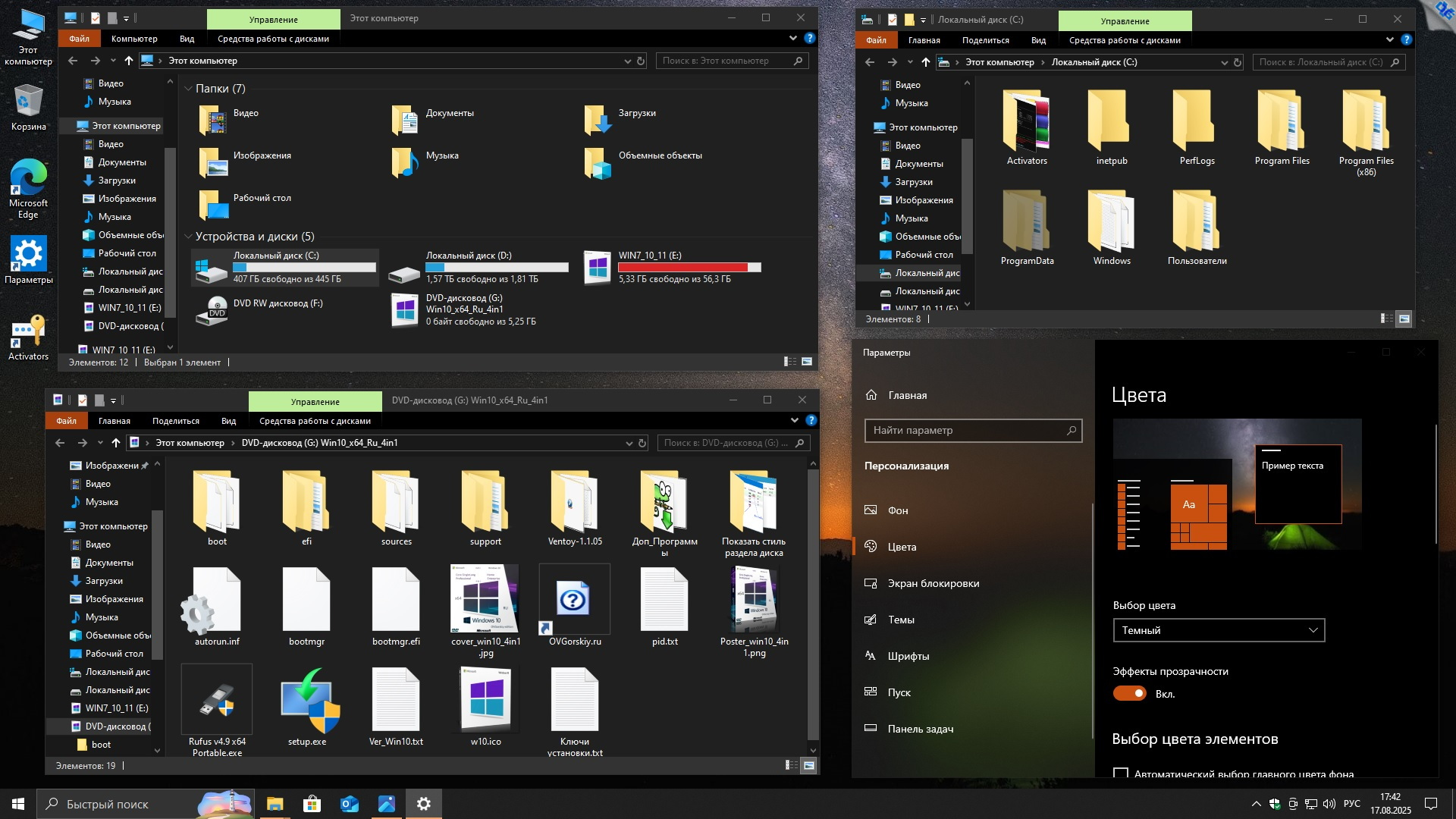Switch to large icons view in DVD window
The height and width of the screenshot is (819, 1456).
[809, 766]
